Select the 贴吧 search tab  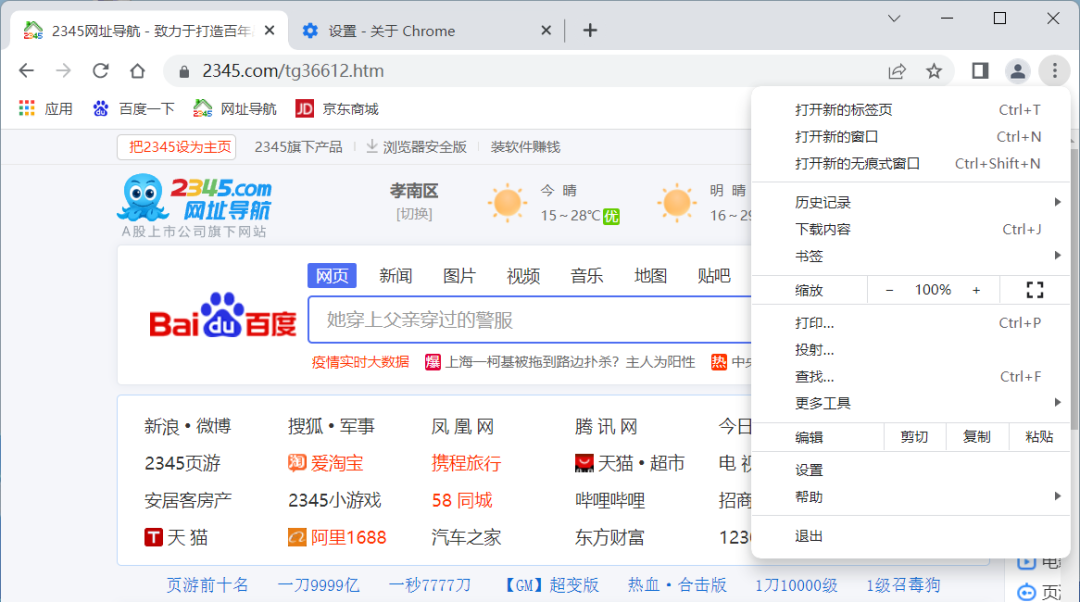click(x=714, y=276)
